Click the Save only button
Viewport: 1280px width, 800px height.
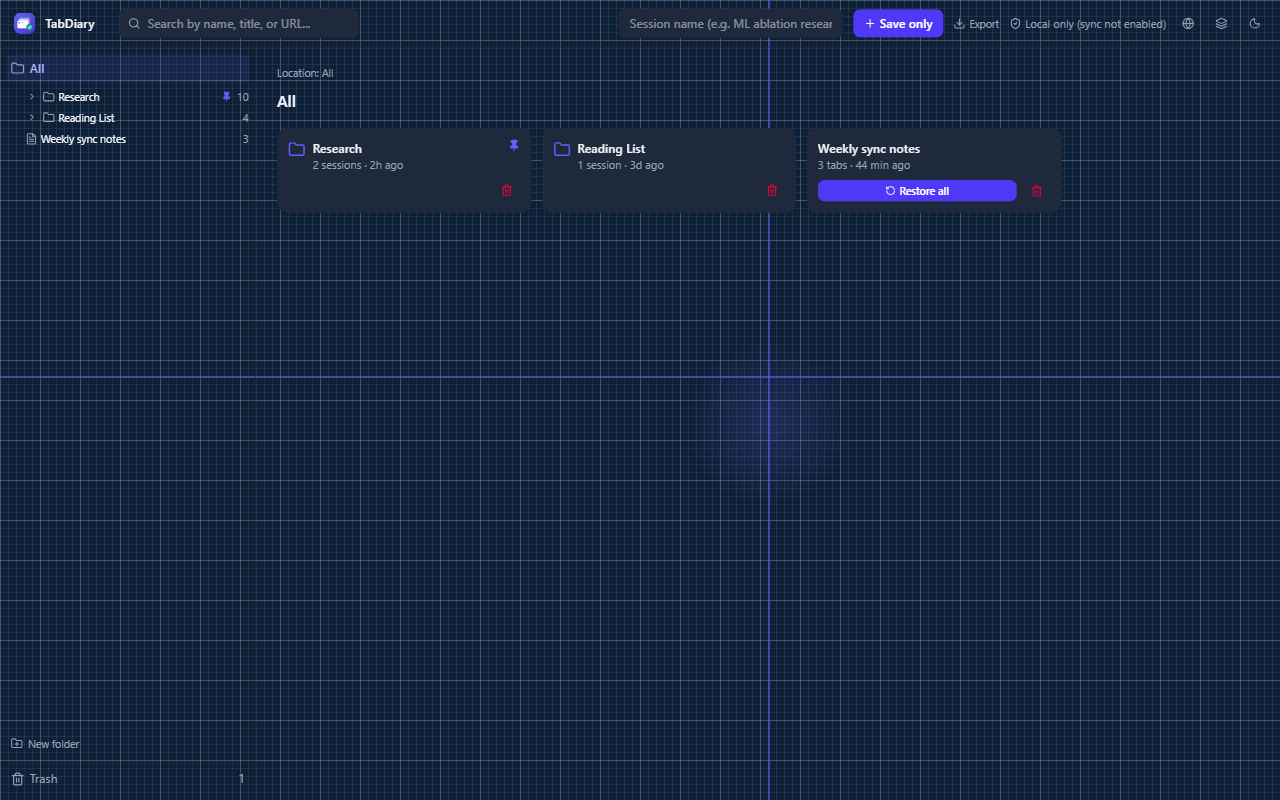coord(898,23)
